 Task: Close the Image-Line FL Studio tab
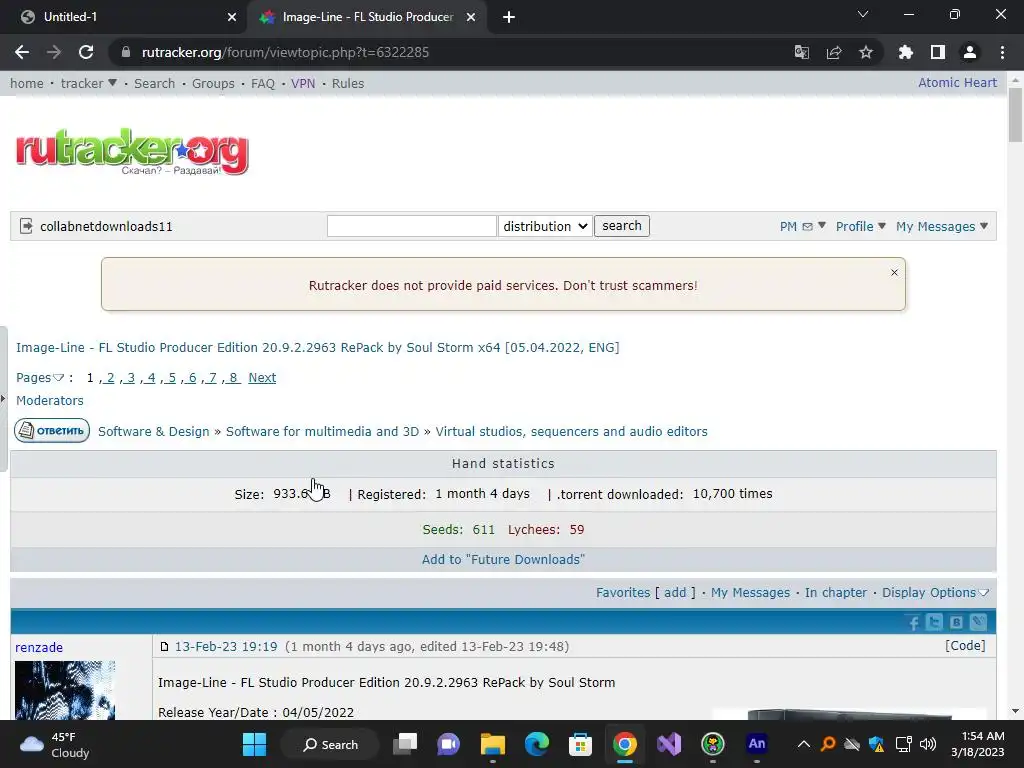(471, 17)
